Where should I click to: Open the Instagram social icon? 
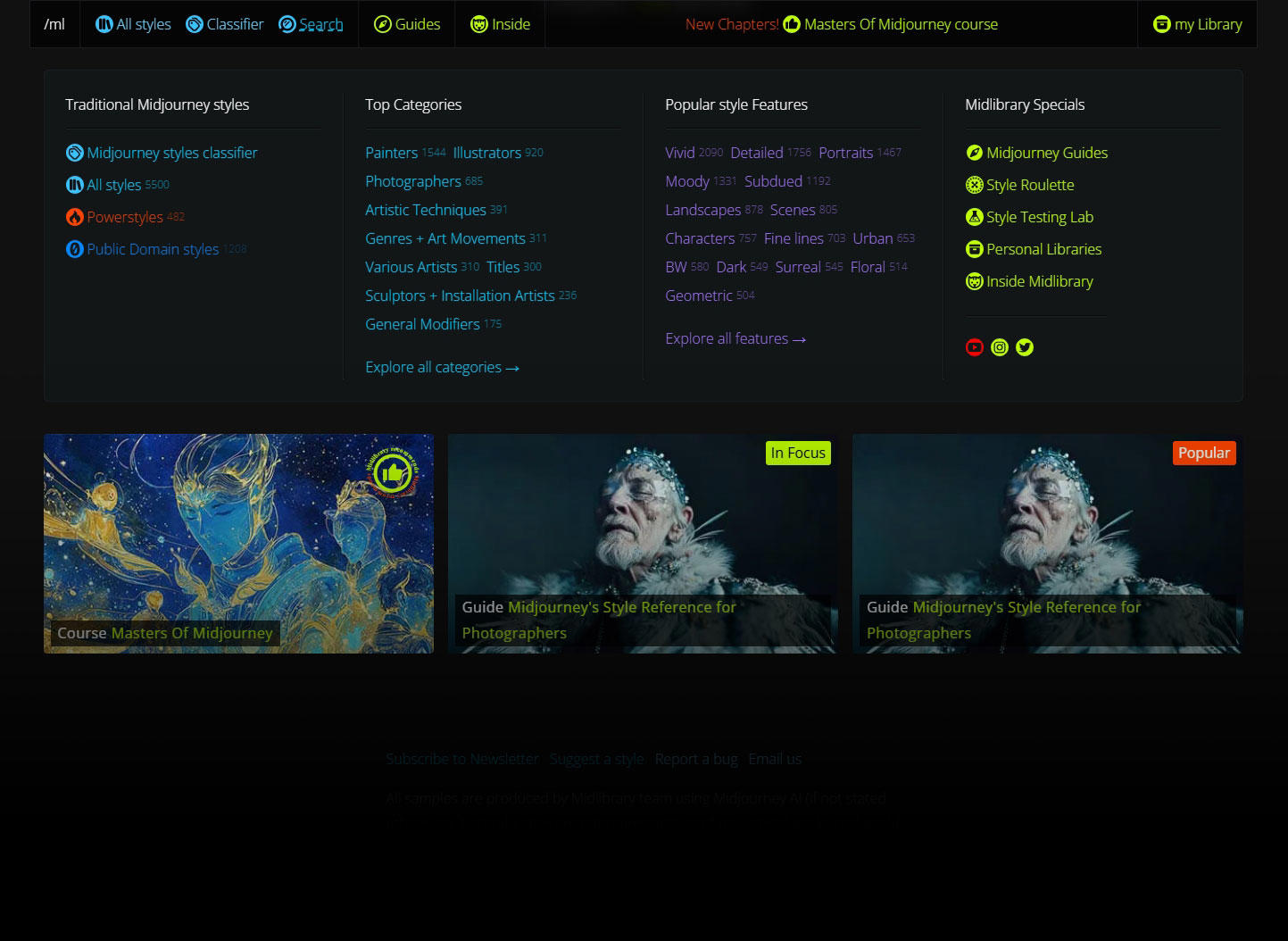(x=1000, y=347)
